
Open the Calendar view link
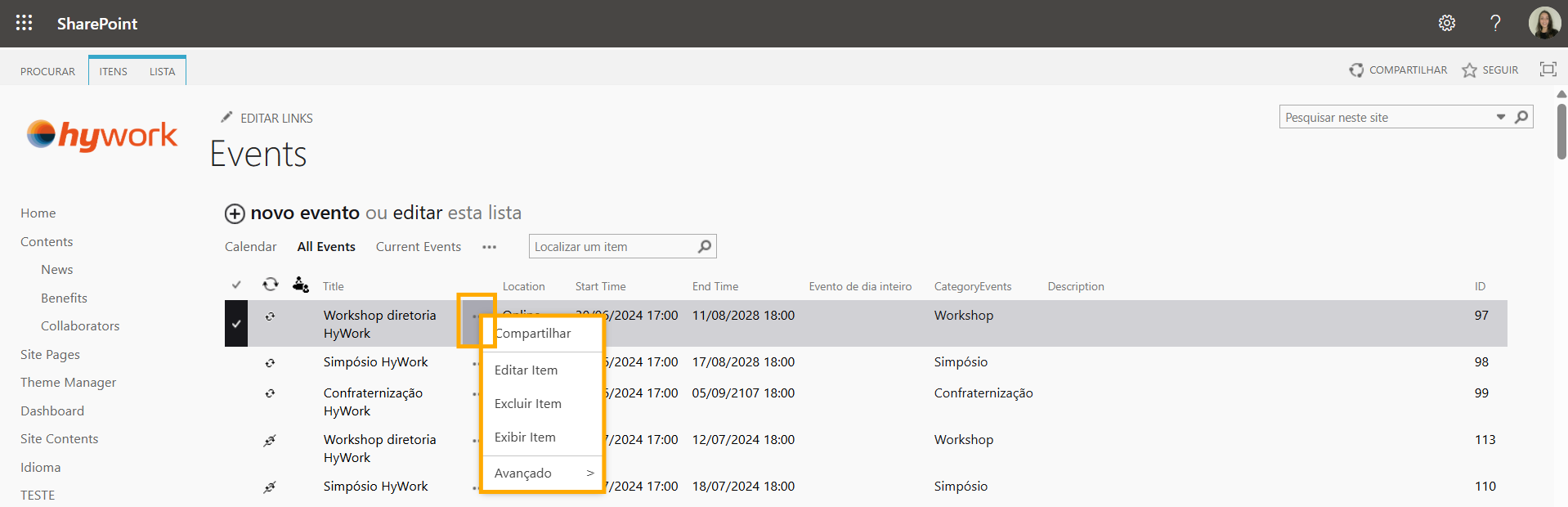point(250,247)
